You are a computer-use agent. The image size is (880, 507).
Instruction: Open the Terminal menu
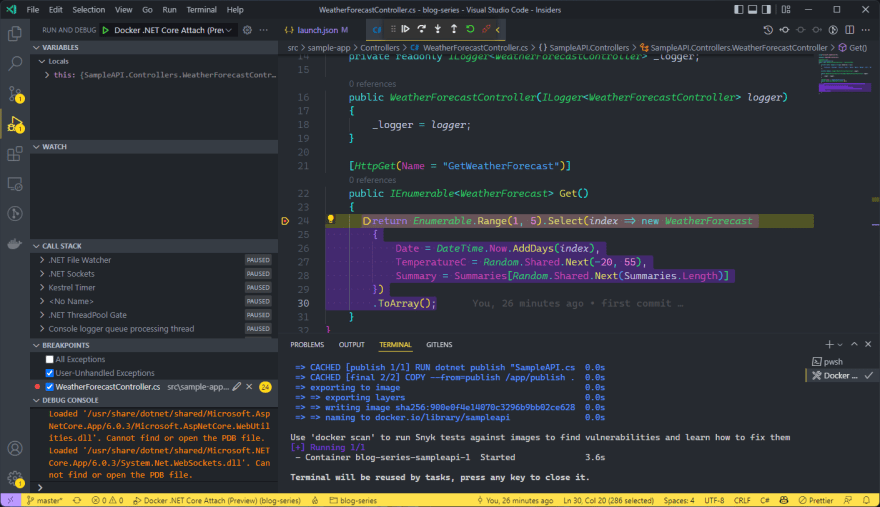[x=201, y=10]
